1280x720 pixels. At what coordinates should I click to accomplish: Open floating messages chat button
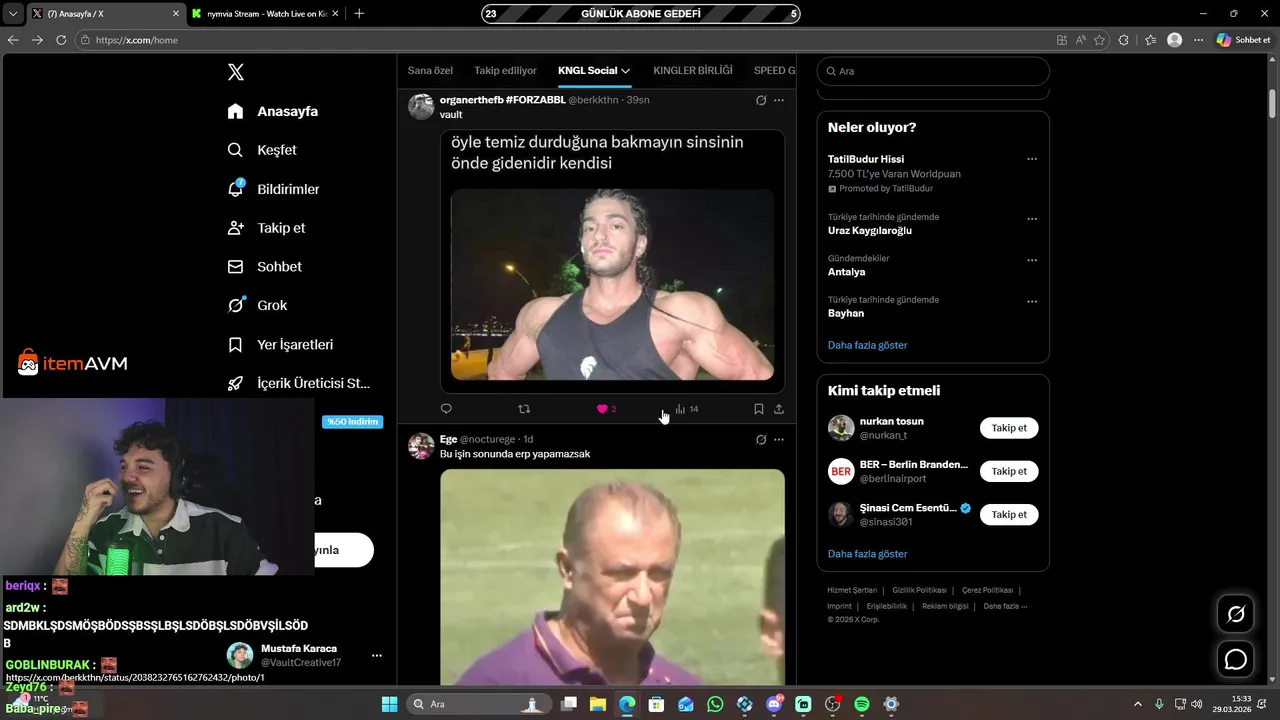tap(1236, 660)
